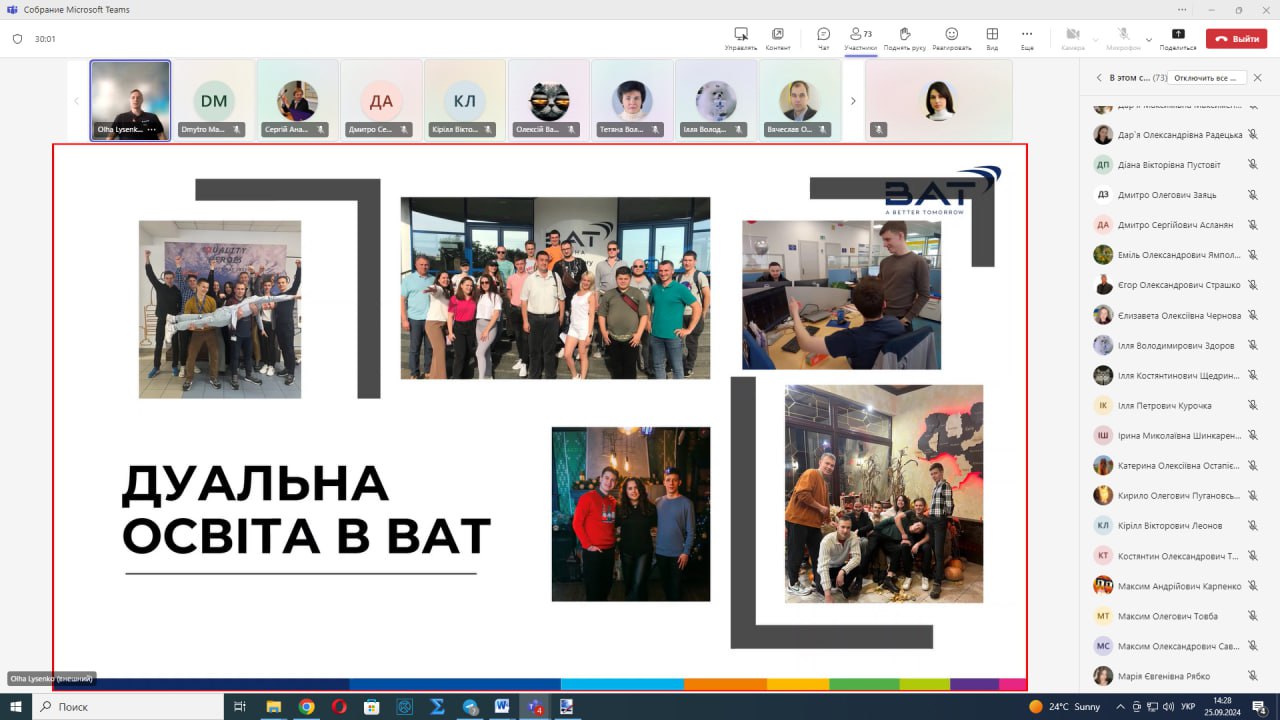This screenshot has width=1280, height=720.
Task: Toggle the Микрофон mute state
Action: (x=1123, y=38)
